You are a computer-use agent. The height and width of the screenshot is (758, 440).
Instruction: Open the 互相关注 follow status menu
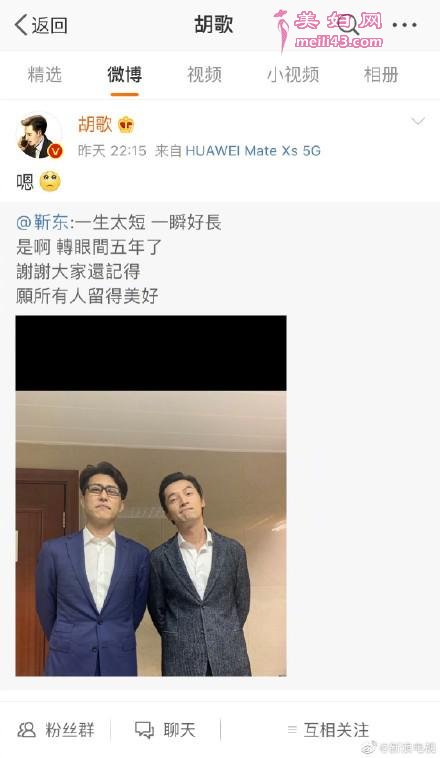(x=328, y=729)
